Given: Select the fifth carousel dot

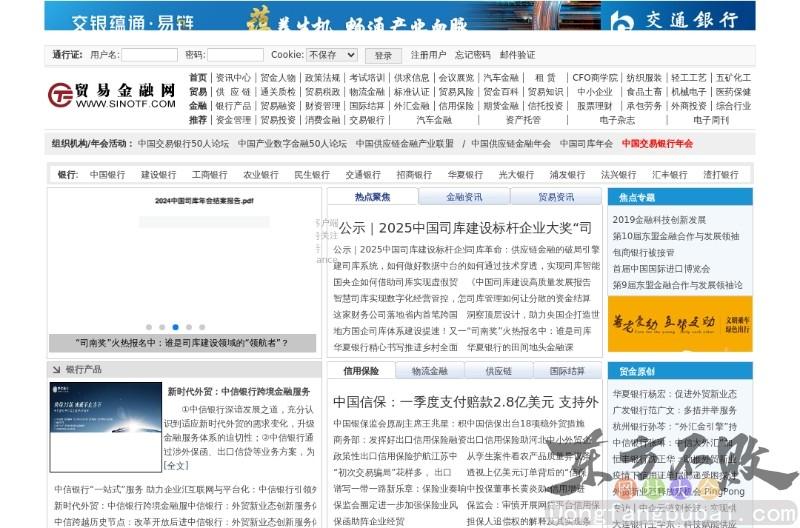Looking at the screenshot, I should [202, 327].
